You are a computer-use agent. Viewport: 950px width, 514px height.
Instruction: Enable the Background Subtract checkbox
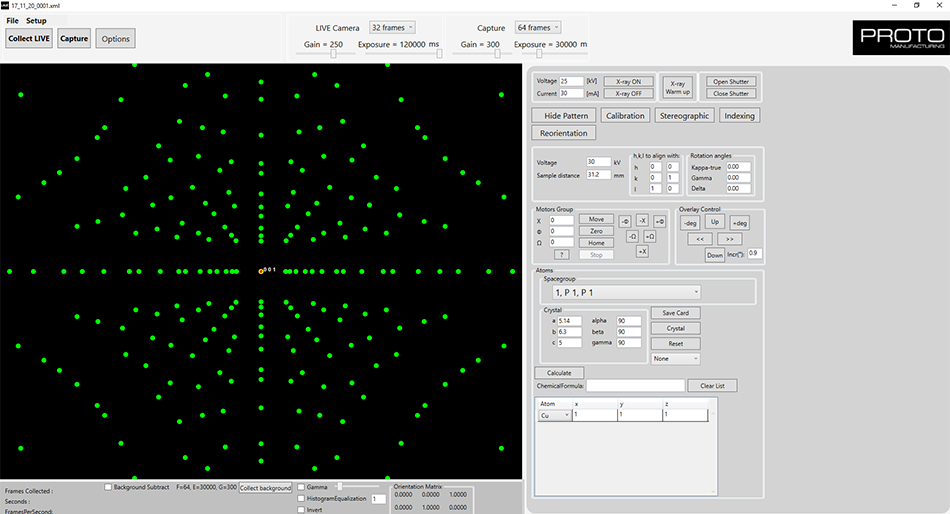point(108,487)
